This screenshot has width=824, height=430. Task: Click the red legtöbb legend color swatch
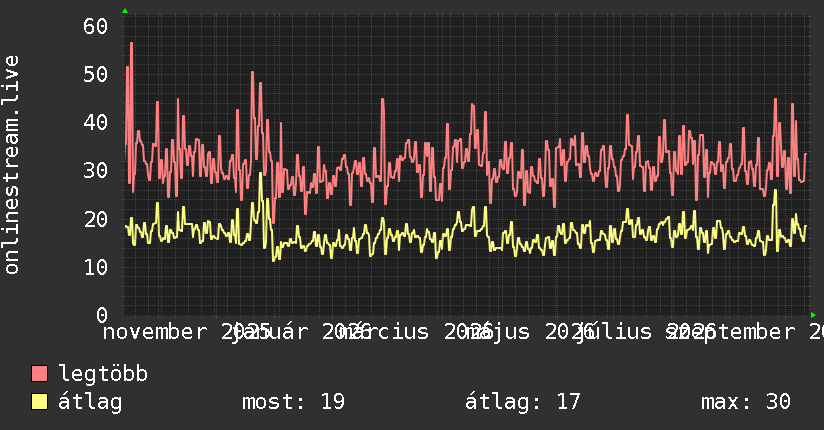tap(39, 373)
